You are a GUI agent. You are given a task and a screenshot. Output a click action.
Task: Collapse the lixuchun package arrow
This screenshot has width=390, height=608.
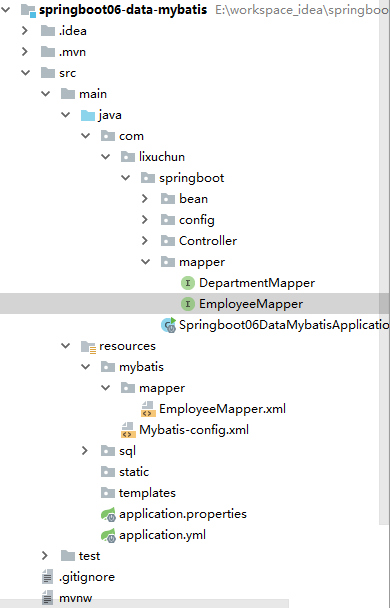point(105,157)
